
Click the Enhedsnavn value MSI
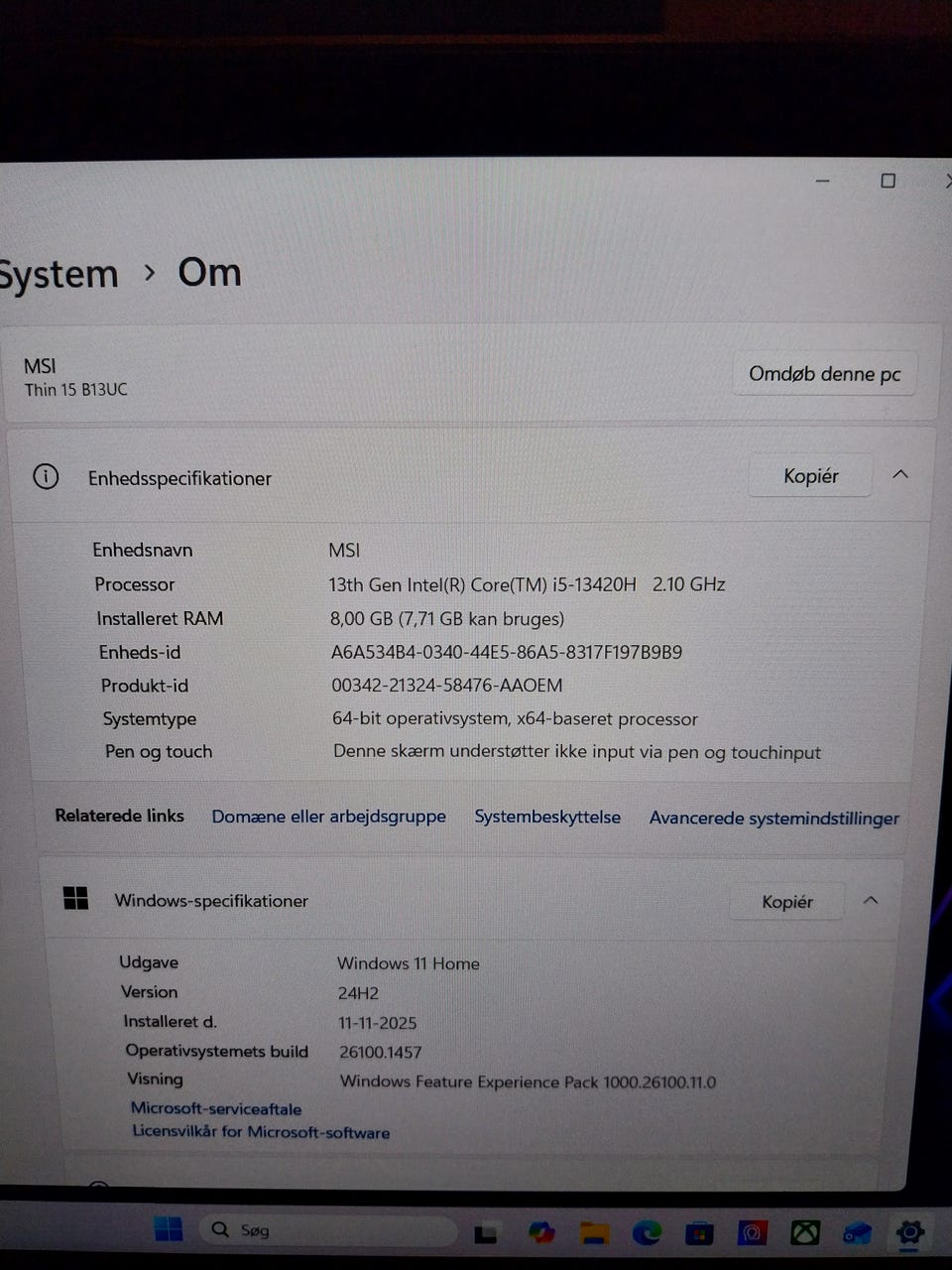pos(344,551)
